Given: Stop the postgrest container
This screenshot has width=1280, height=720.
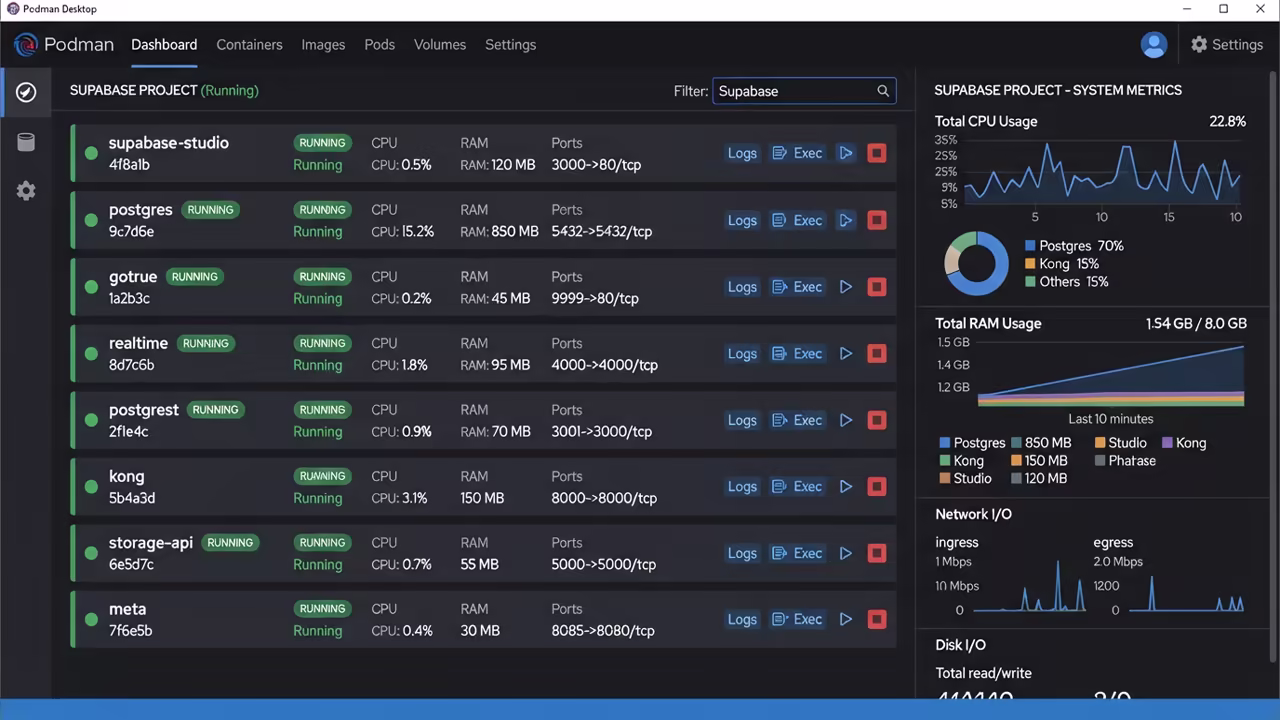Looking at the screenshot, I should pyautogui.click(x=877, y=420).
